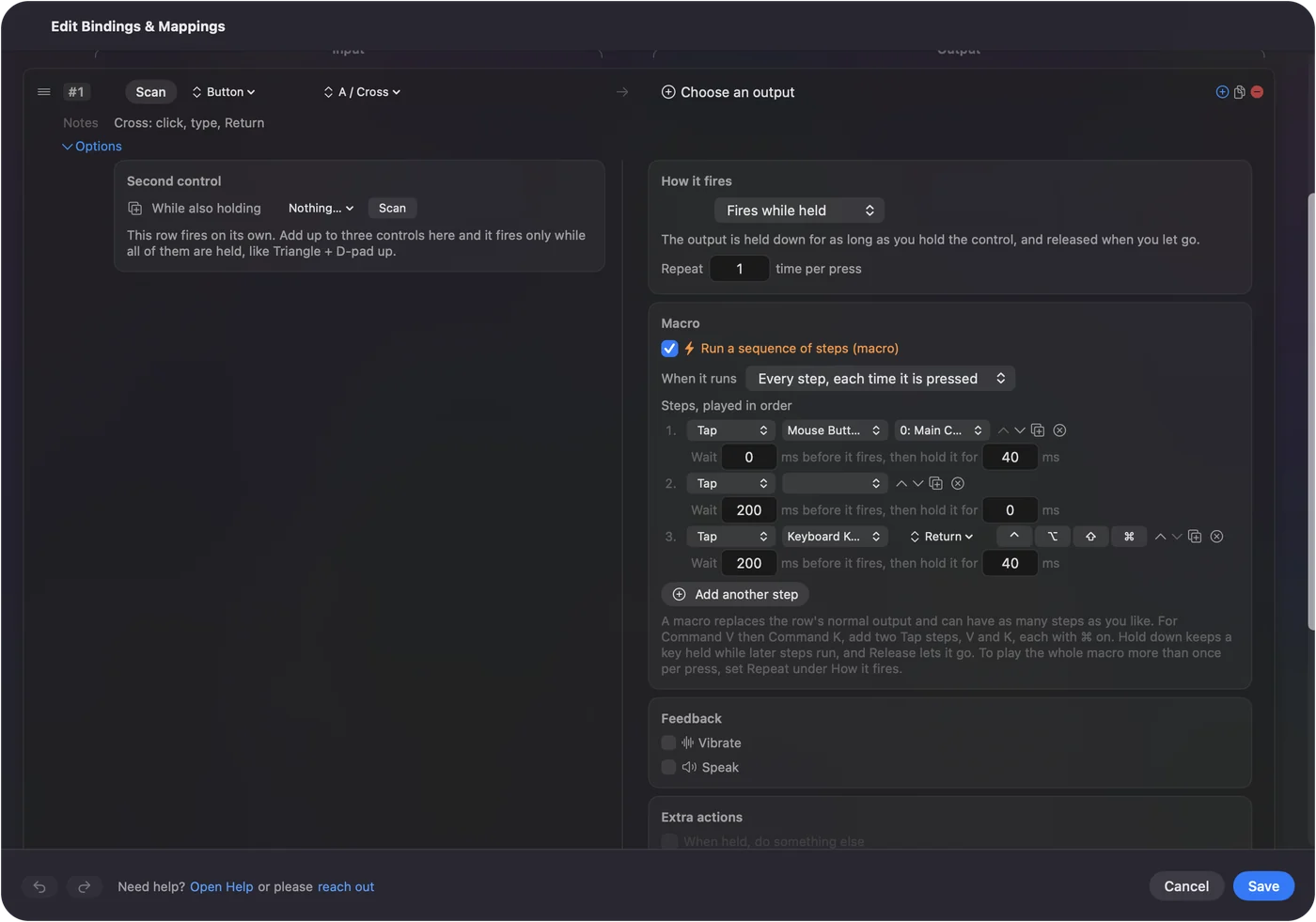
Task: Click the undo arrow icon
Action: coord(39,886)
